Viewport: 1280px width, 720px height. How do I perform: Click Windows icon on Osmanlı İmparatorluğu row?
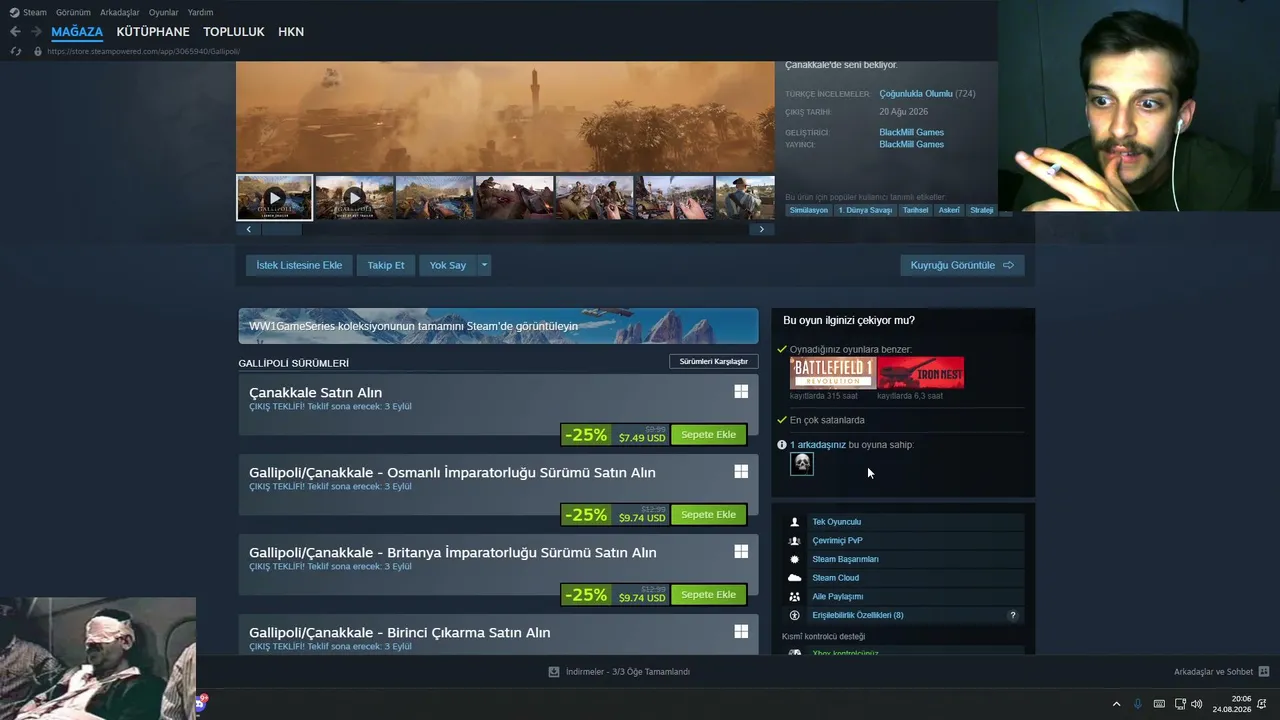point(741,472)
